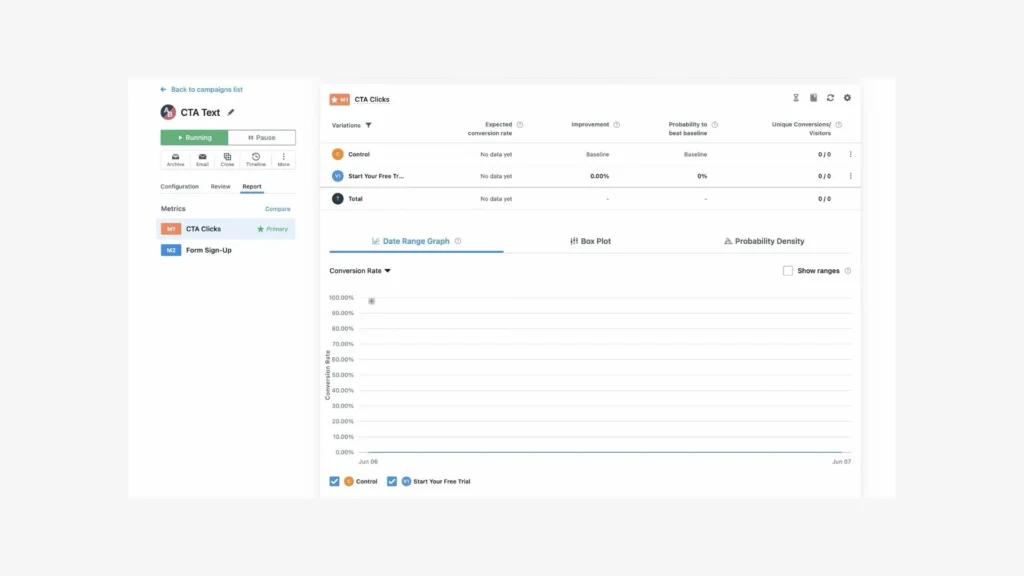Clone the campaign using the Clone icon
This screenshot has height=576, width=1024.
tap(228, 159)
